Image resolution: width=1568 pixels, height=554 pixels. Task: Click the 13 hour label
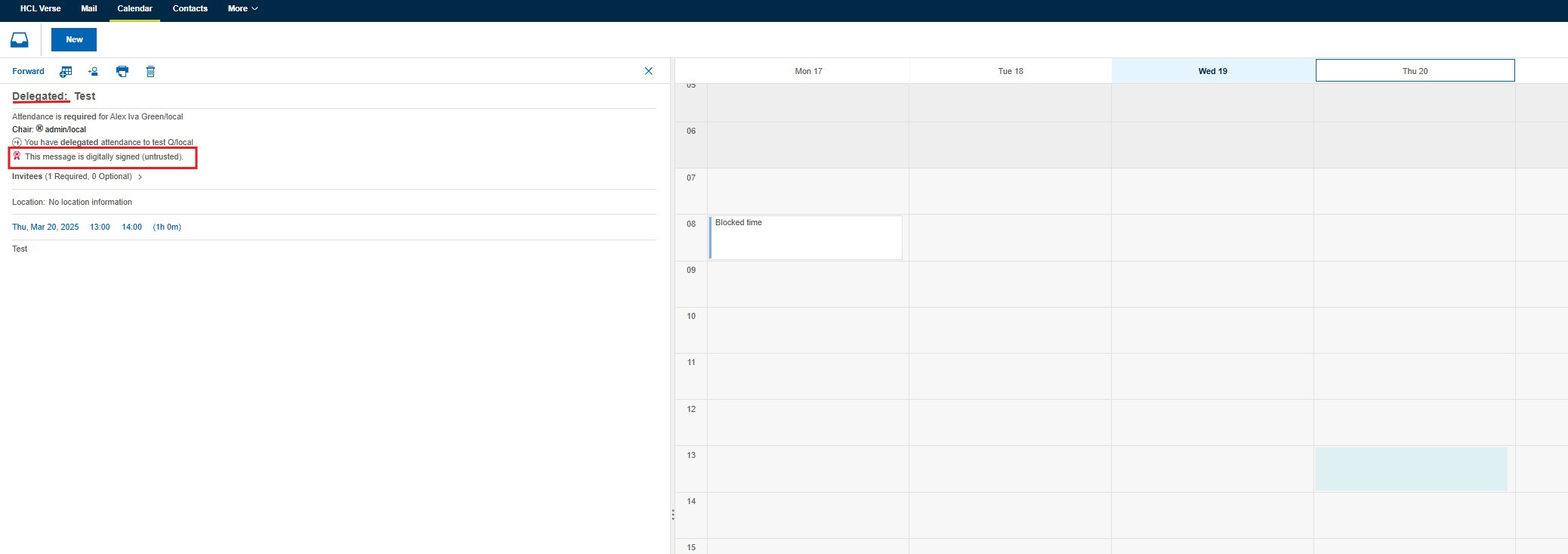pos(691,455)
